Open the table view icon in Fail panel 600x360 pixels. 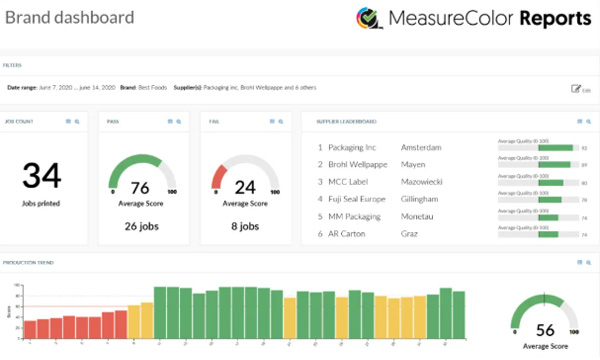272,121
